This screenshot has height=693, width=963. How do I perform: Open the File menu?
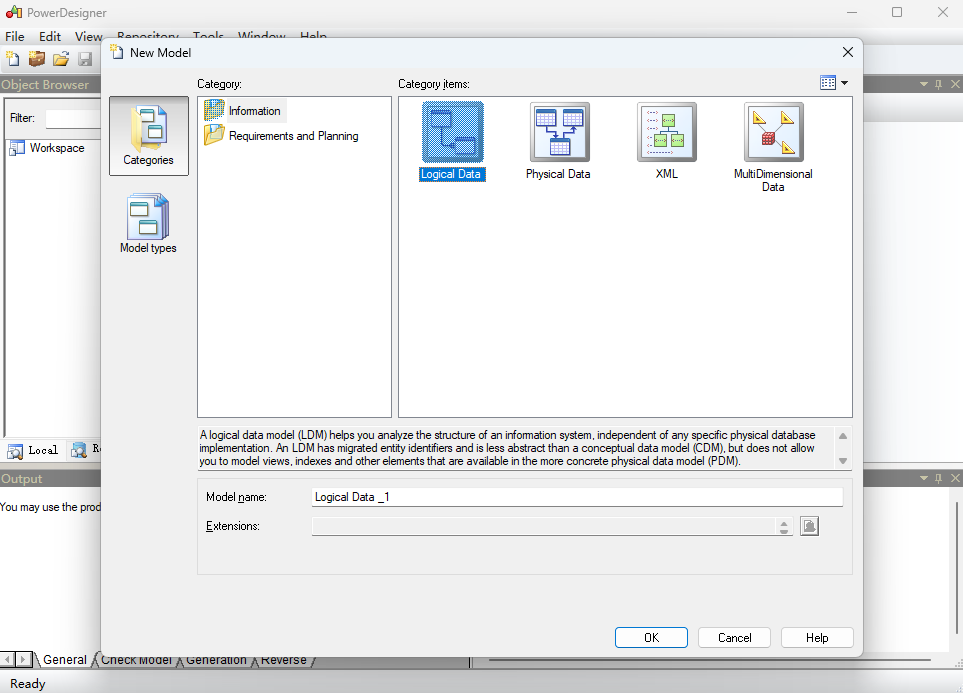tap(15, 37)
